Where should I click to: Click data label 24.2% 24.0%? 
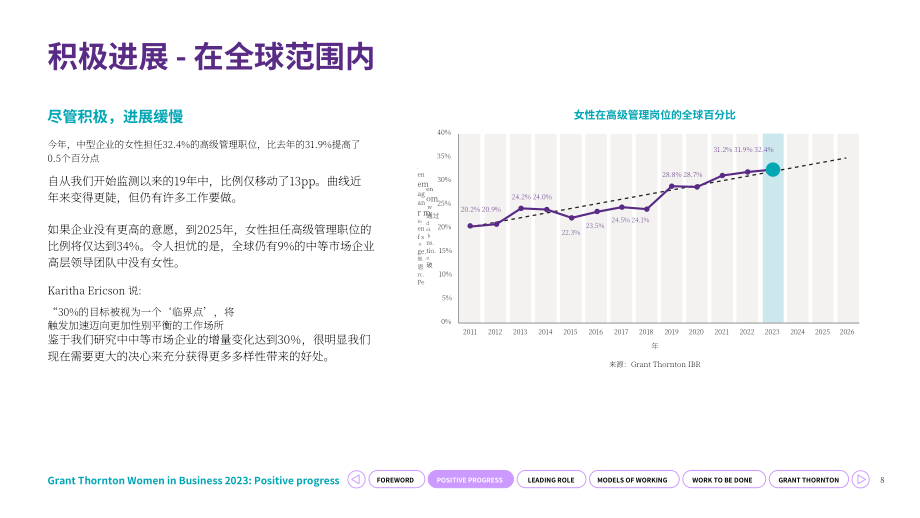(x=532, y=197)
